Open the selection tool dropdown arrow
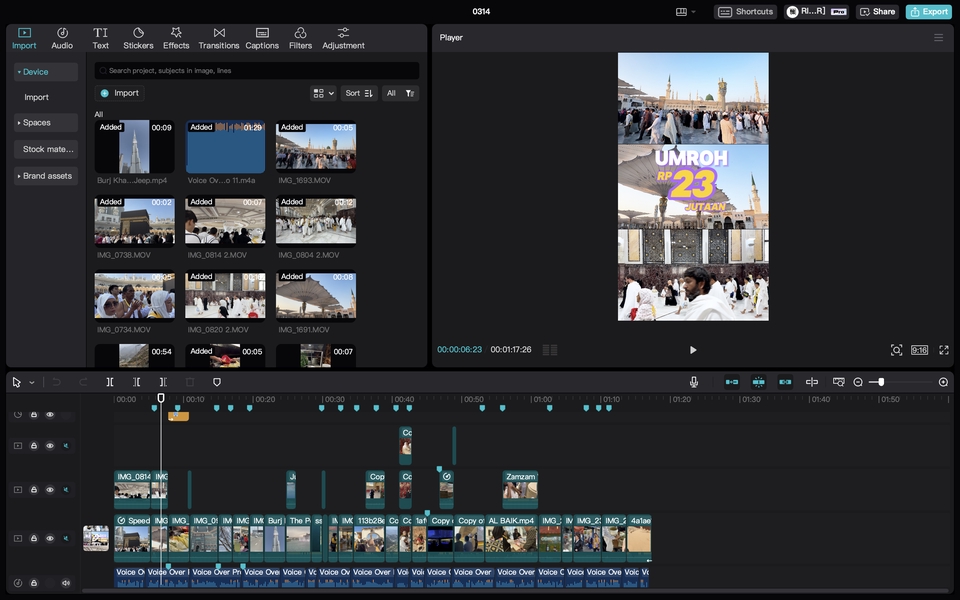Screen dimensions: 960x600 tap(31, 382)
